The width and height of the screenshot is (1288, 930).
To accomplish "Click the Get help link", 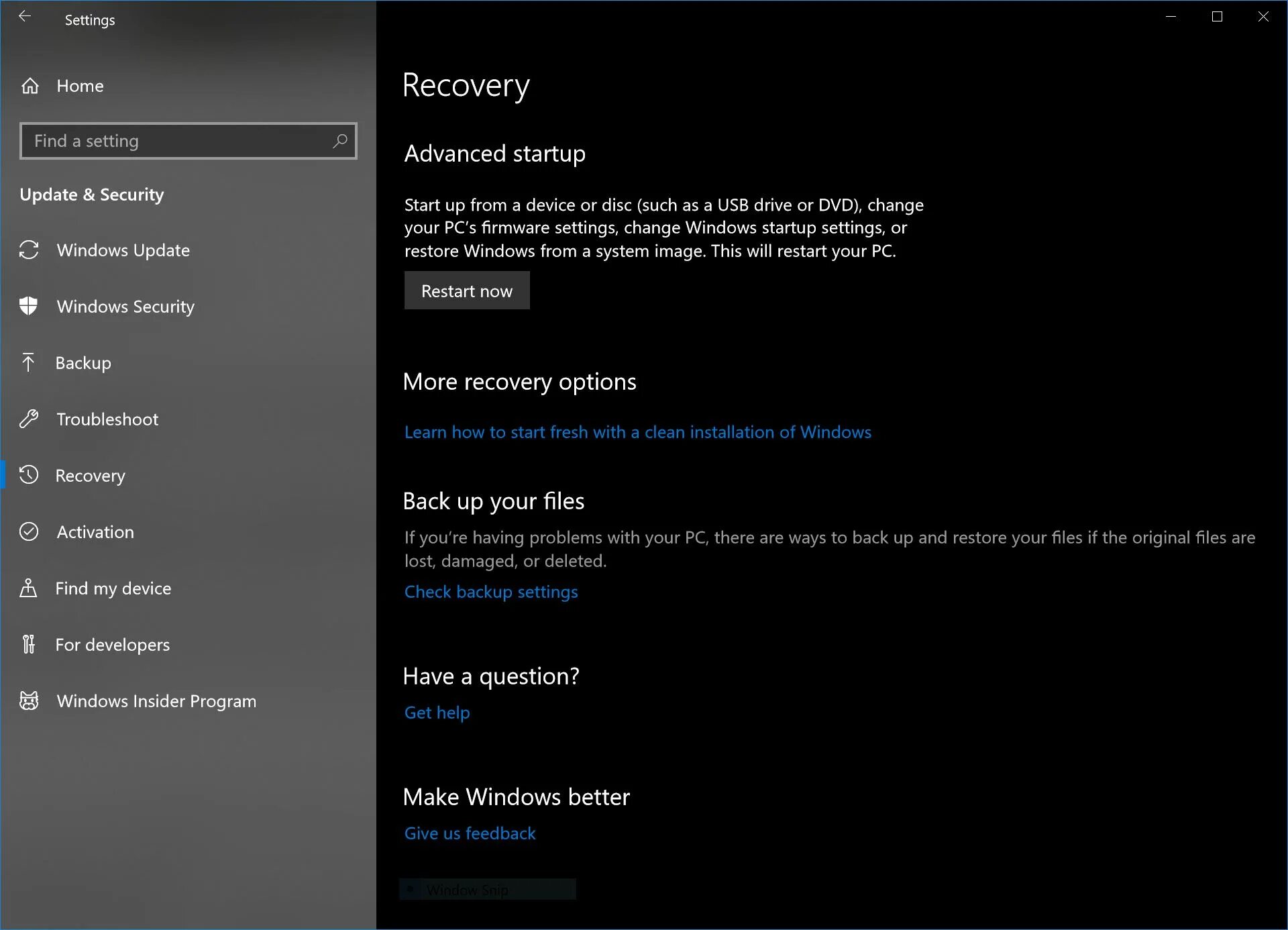I will coord(437,713).
